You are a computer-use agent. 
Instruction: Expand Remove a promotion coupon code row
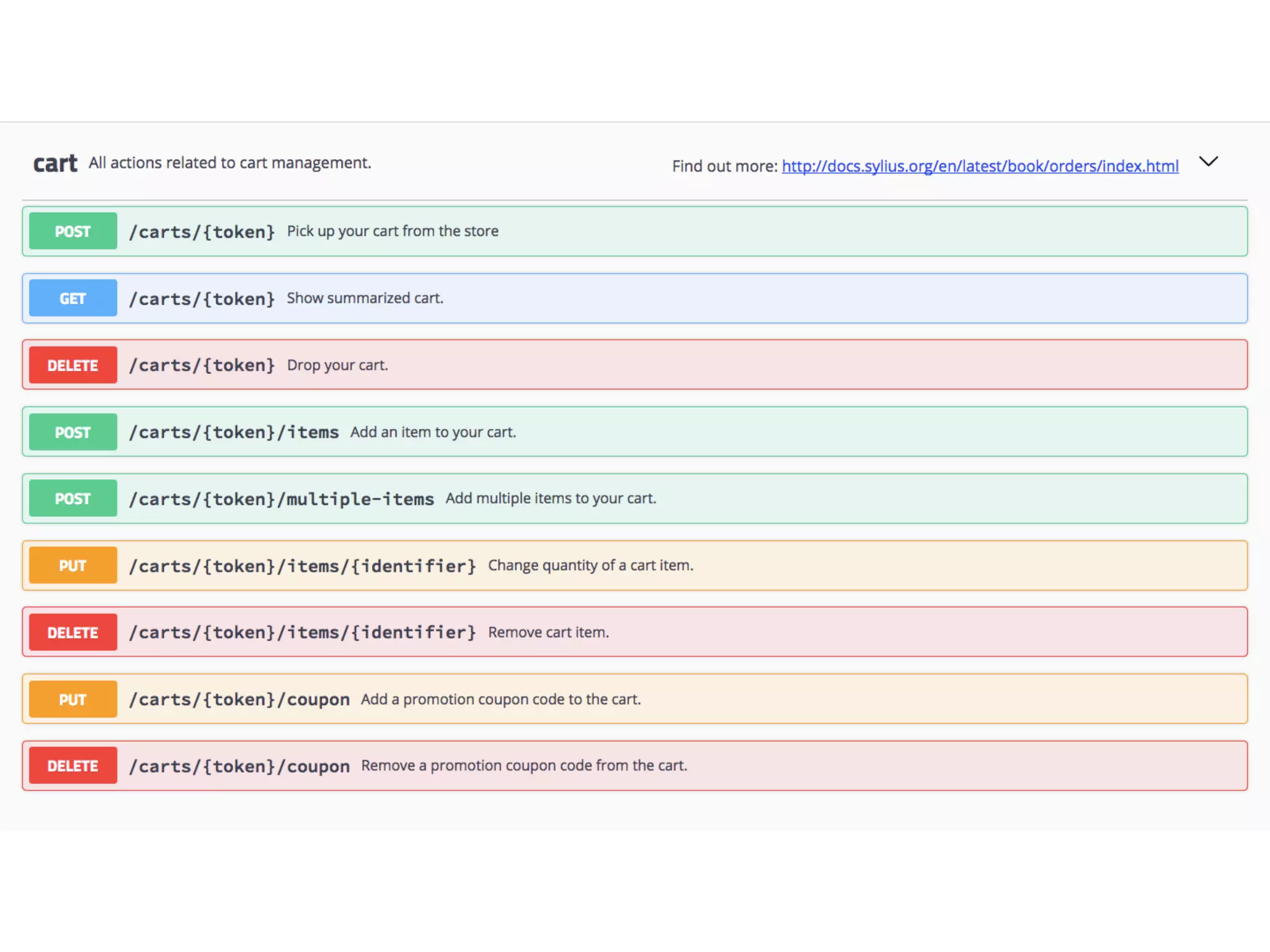[x=524, y=766]
